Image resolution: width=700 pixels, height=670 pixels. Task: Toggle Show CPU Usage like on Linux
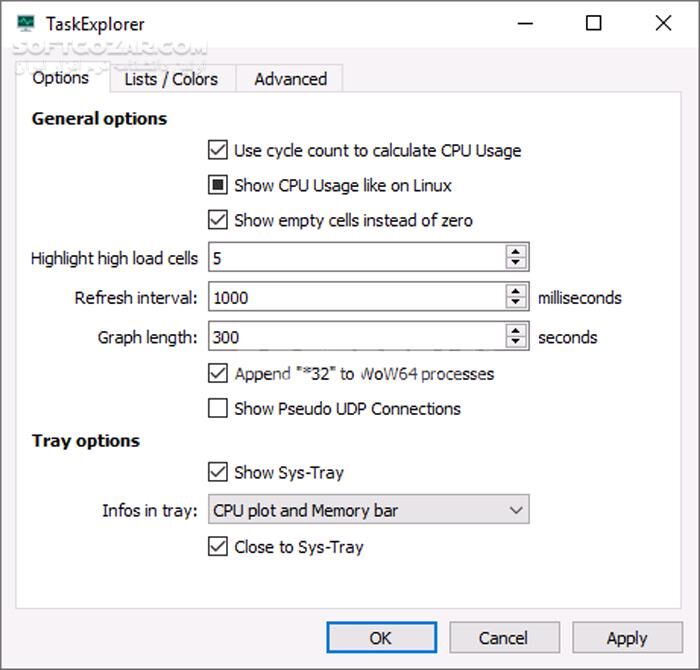pyautogui.click(x=217, y=185)
